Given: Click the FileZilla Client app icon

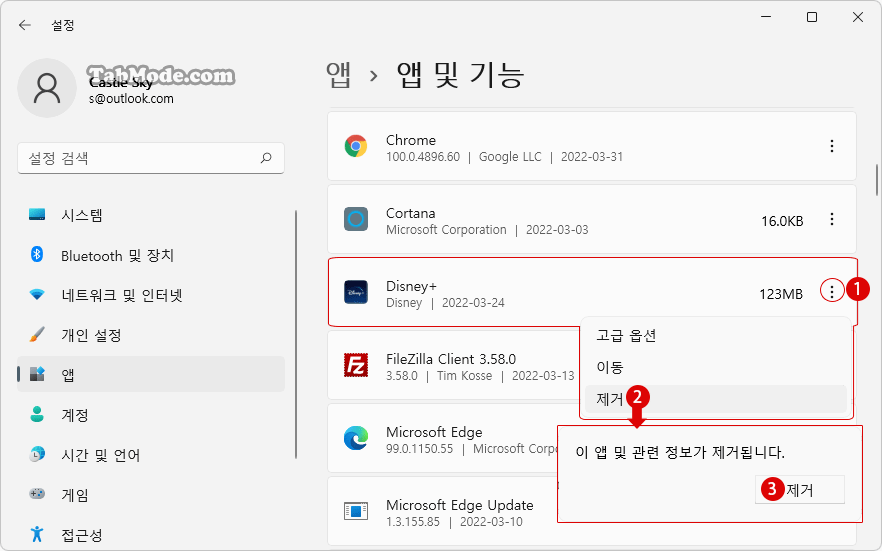Looking at the screenshot, I should 356,365.
